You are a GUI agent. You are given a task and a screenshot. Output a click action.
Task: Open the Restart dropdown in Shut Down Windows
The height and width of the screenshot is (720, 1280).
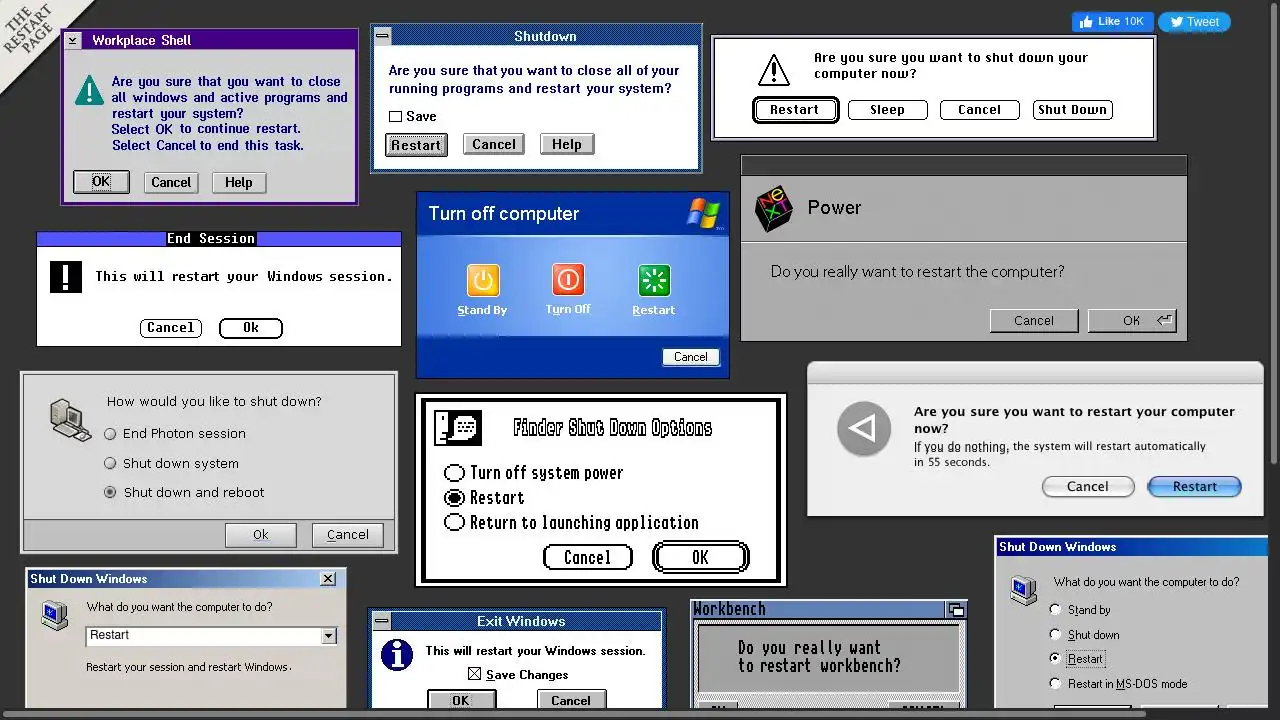(x=328, y=636)
